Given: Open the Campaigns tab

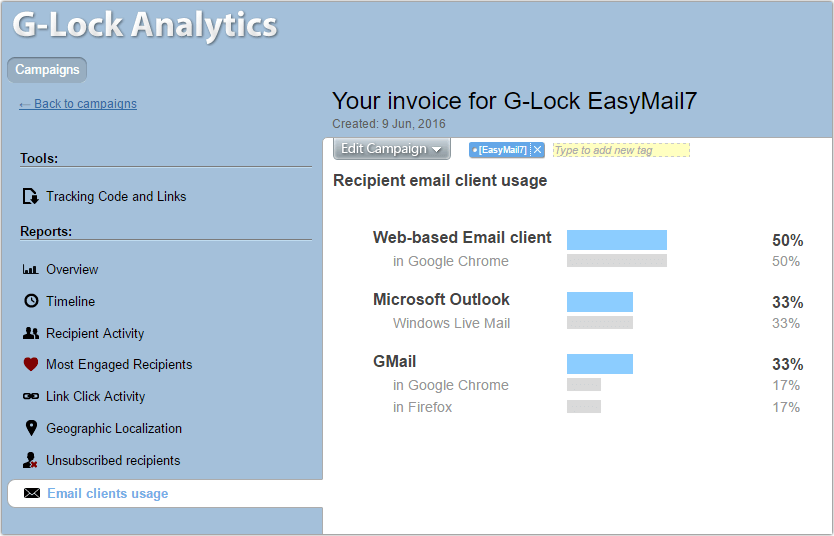Looking at the screenshot, I should pos(47,70).
